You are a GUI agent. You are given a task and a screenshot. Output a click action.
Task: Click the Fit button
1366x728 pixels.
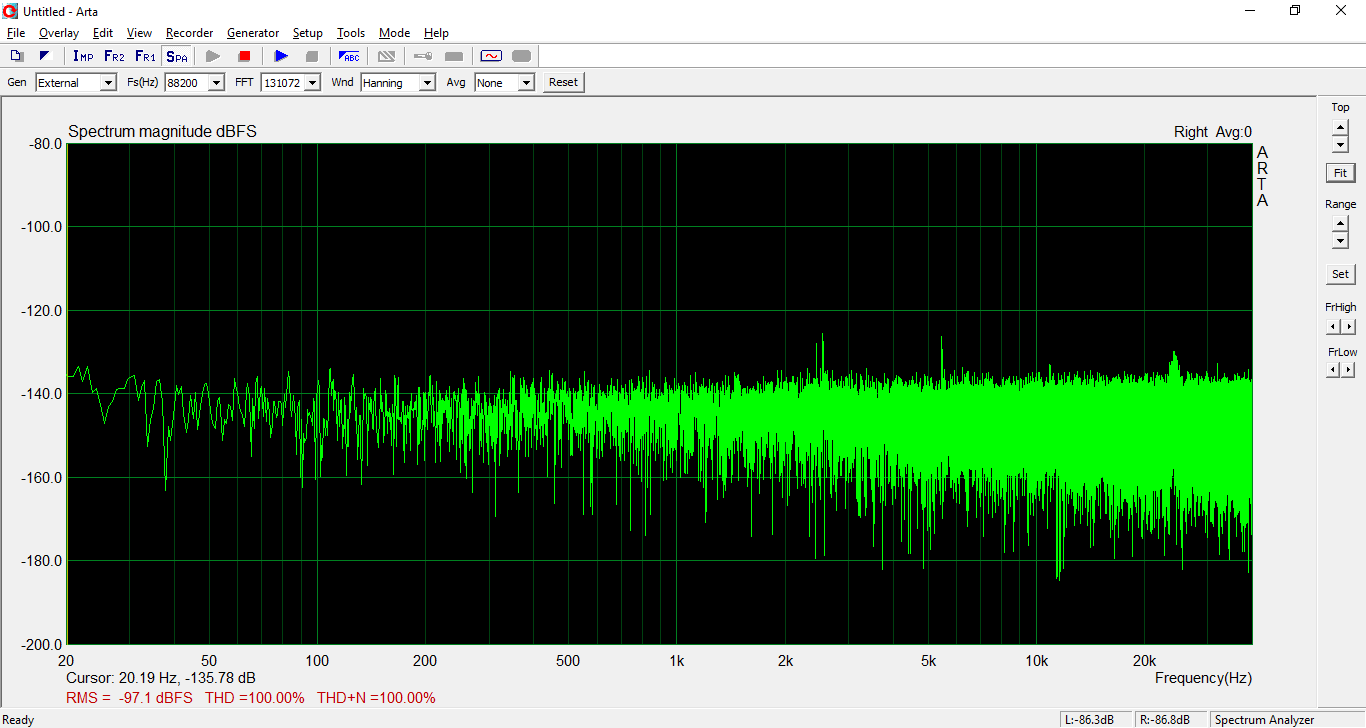1340,173
